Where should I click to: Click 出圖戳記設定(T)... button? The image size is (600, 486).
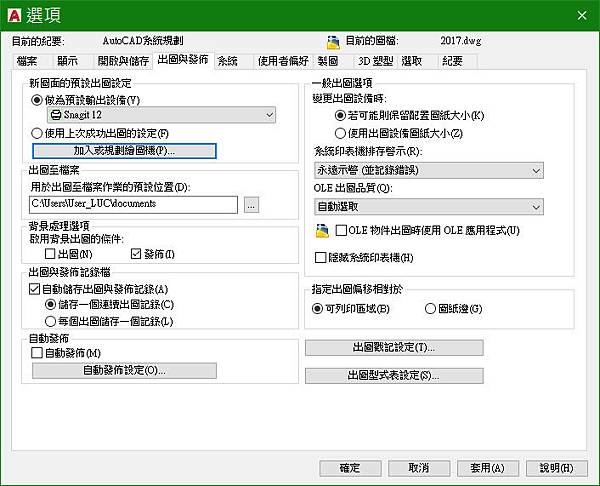pos(394,347)
